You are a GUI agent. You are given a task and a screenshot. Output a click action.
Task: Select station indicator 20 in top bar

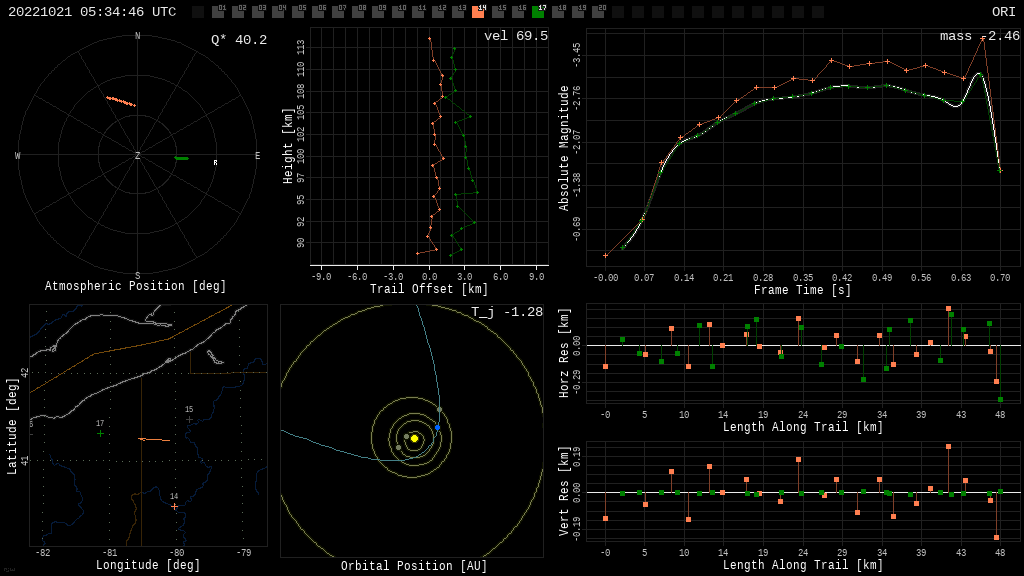[598, 11]
